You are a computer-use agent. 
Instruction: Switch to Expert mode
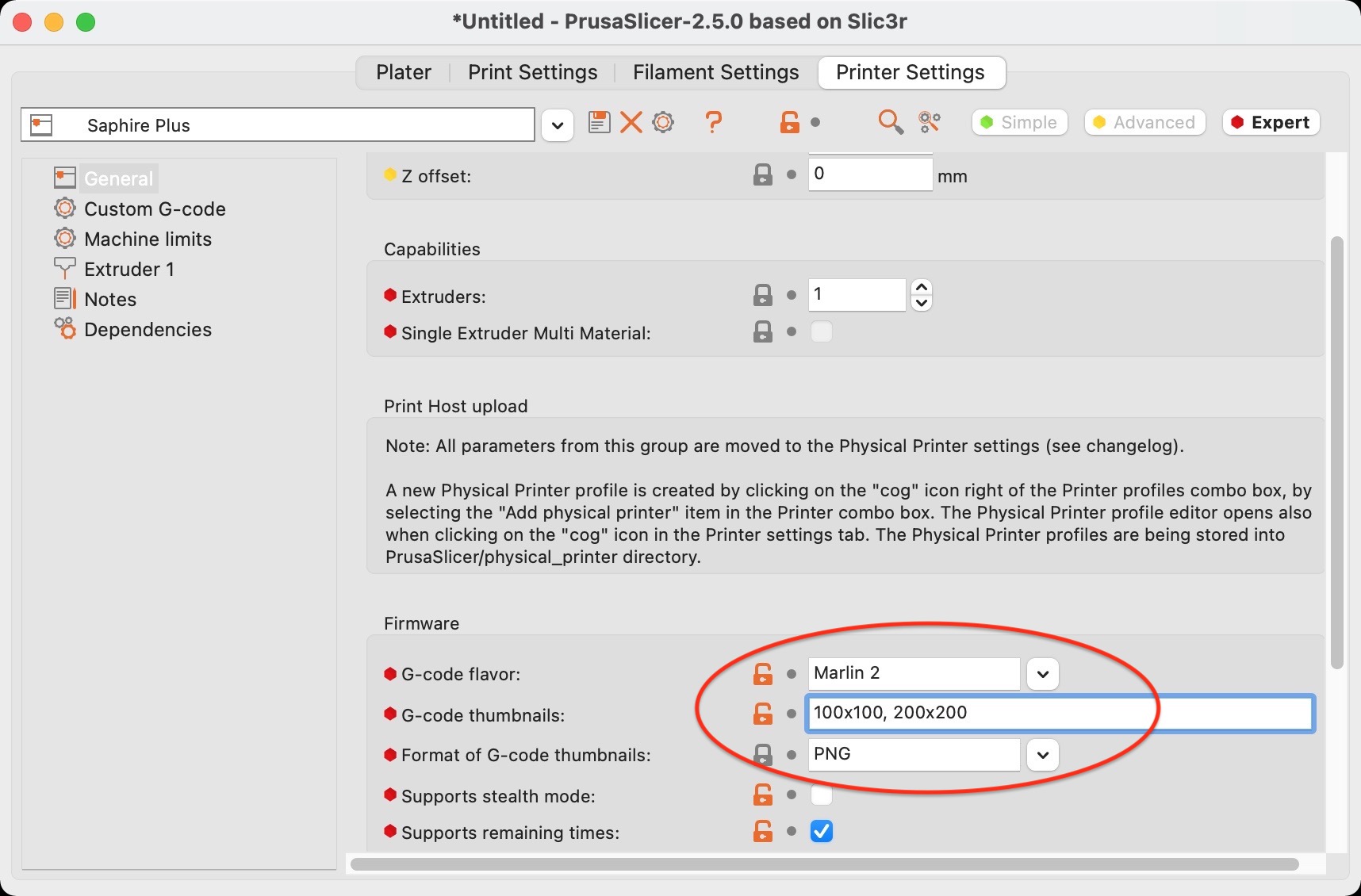pyautogui.click(x=1271, y=122)
